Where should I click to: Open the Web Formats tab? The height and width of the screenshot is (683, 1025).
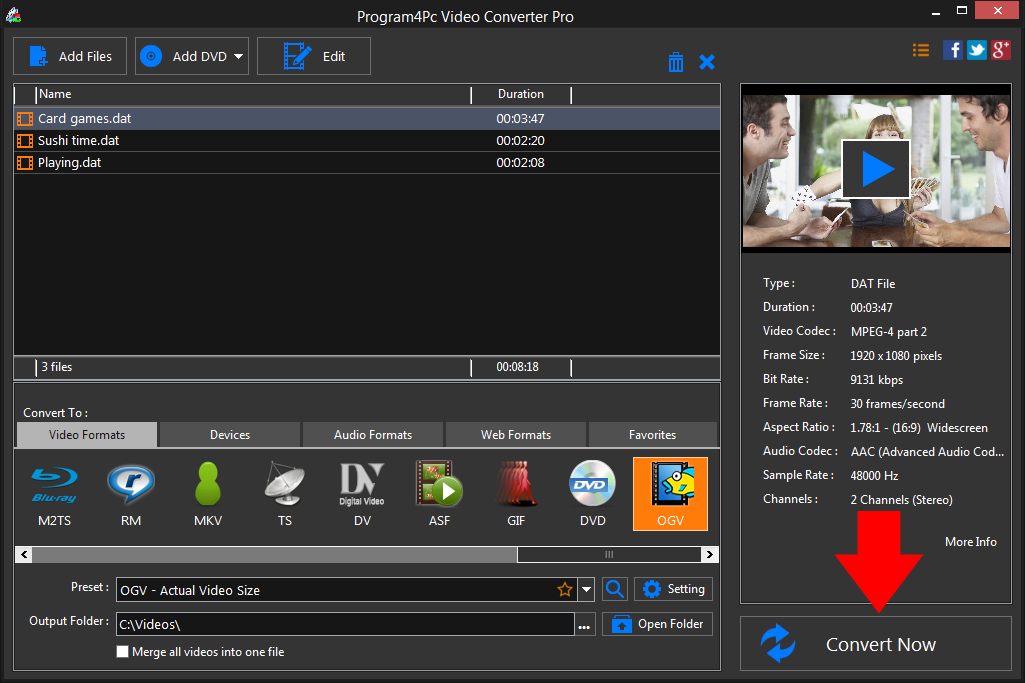[x=516, y=435]
